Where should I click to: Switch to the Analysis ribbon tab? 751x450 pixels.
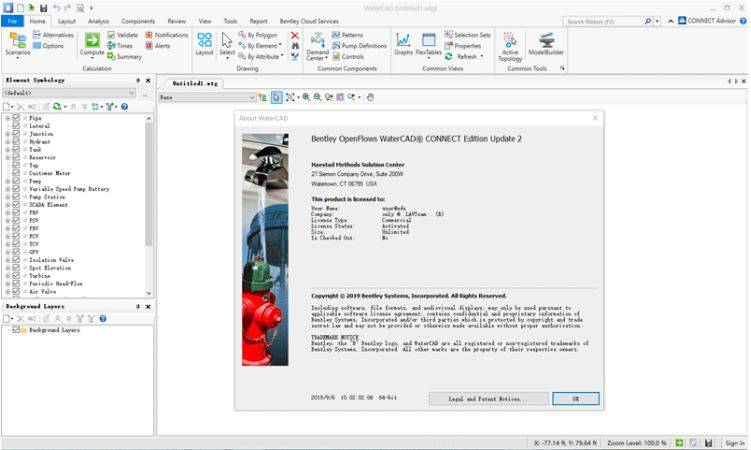pyautogui.click(x=99, y=21)
